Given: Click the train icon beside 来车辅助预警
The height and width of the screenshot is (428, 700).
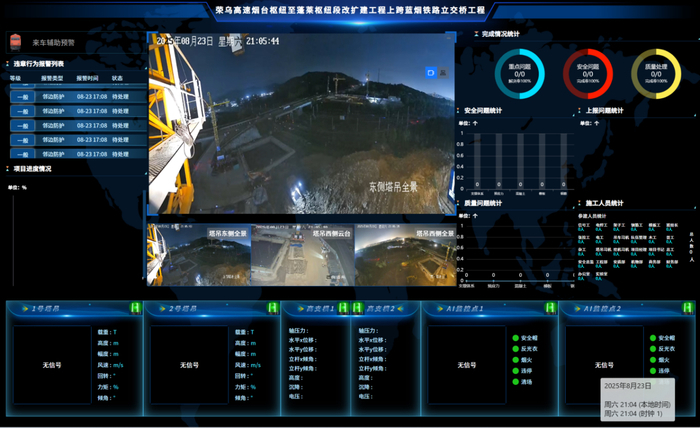Looking at the screenshot, I should coord(15,42).
